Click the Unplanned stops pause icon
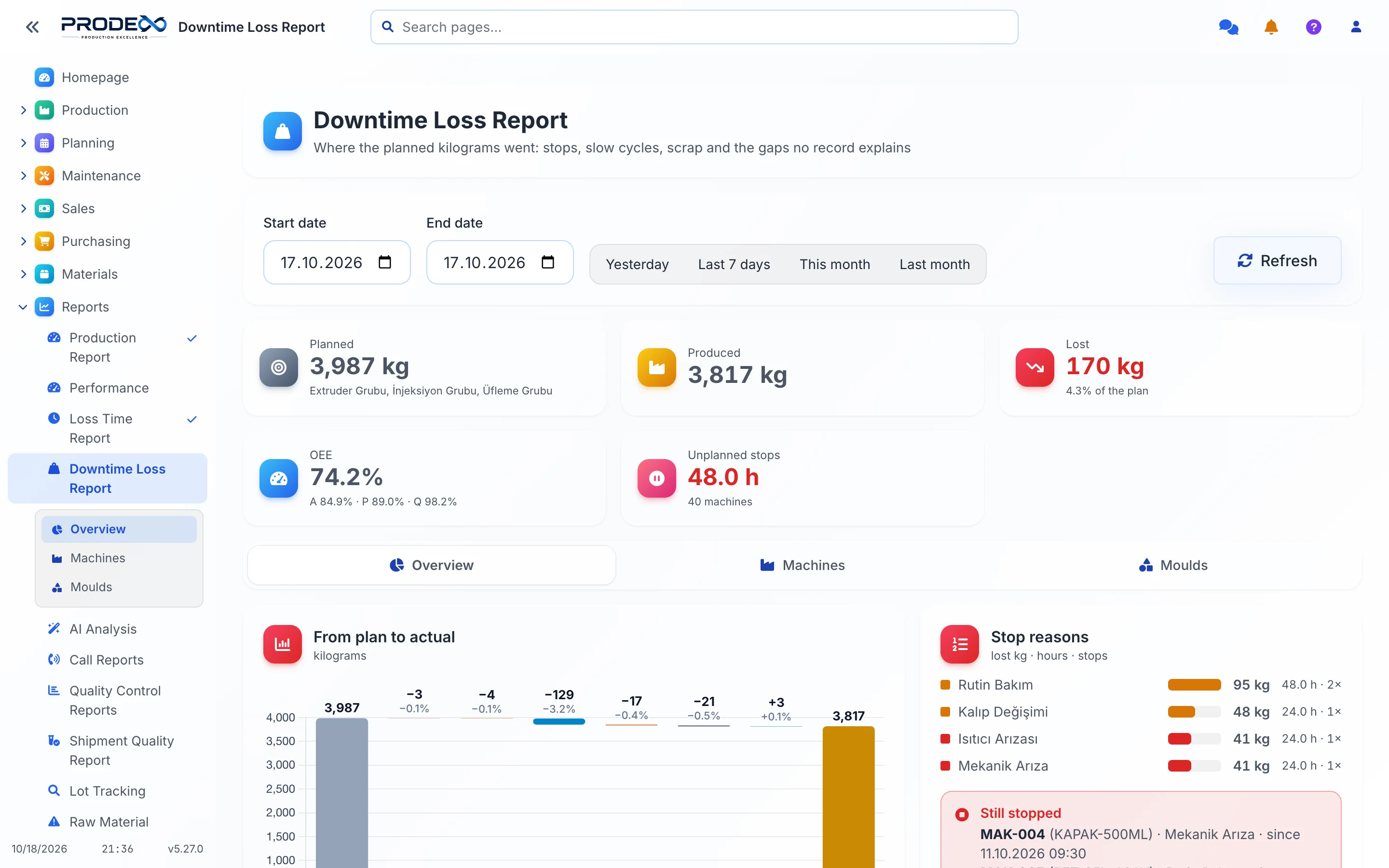Viewport: 1389px width, 868px height. [656, 478]
